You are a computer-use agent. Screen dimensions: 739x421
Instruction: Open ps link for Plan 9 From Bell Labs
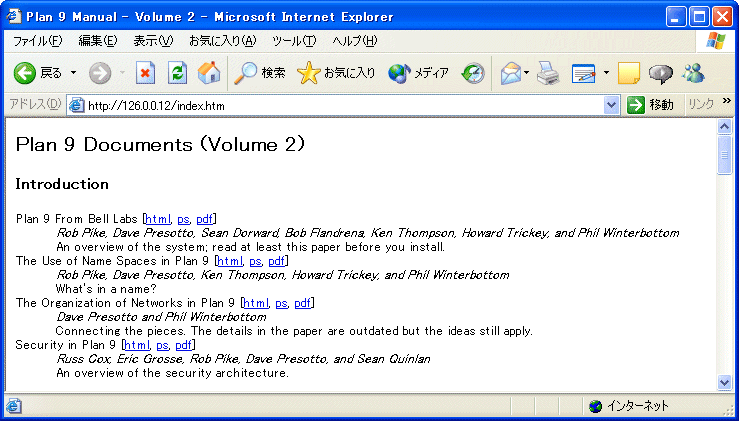coord(183,220)
